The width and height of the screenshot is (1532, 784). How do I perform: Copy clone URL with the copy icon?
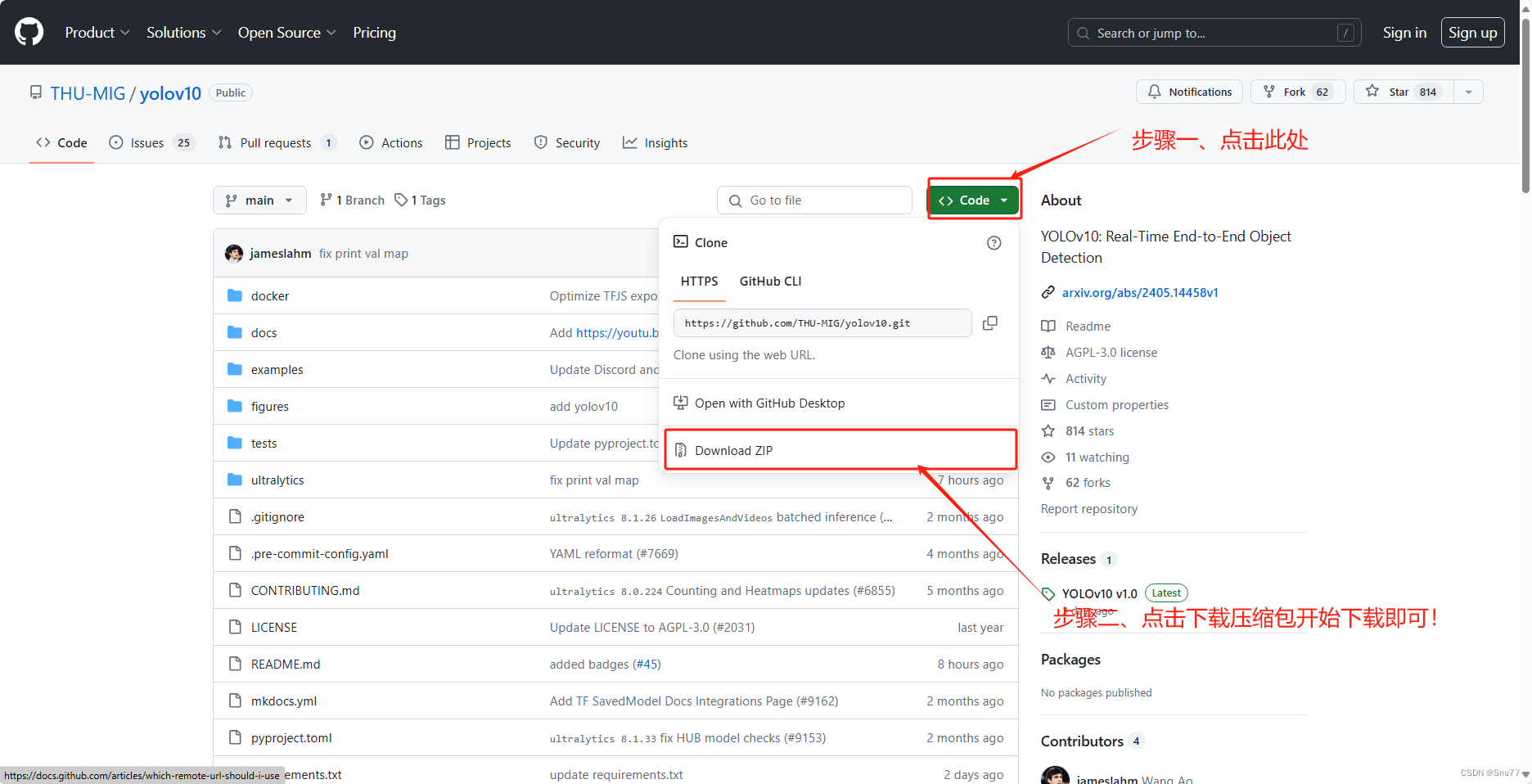pos(989,323)
